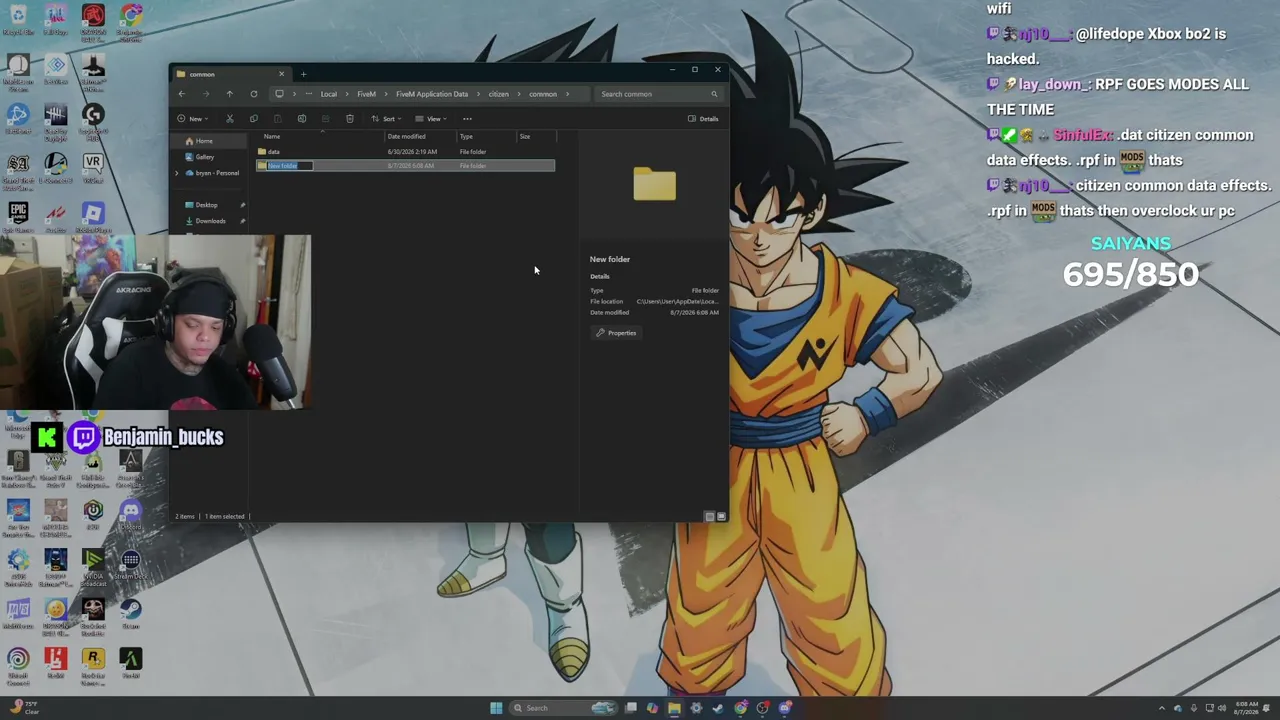Viewport: 1280px width, 720px height.
Task: Open the PC icon in the address bar
Action: [x=279, y=94]
